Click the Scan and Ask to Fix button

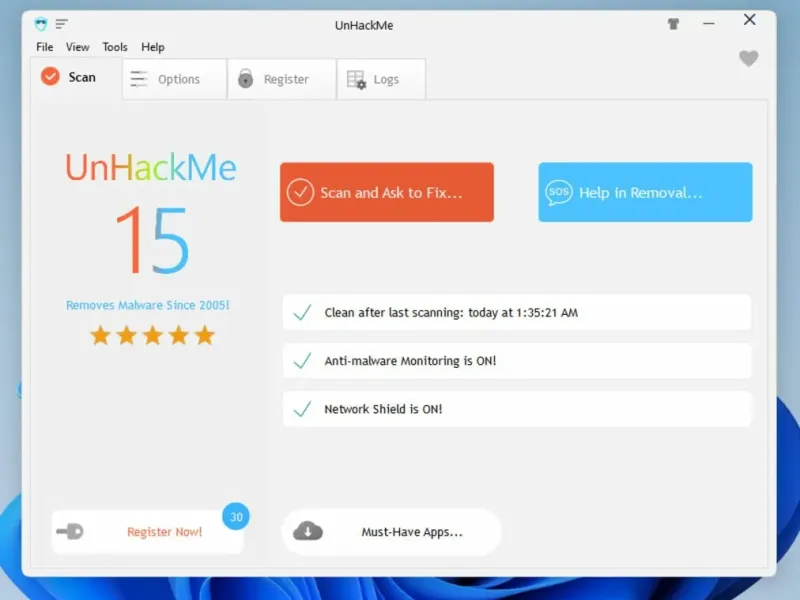coord(387,192)
